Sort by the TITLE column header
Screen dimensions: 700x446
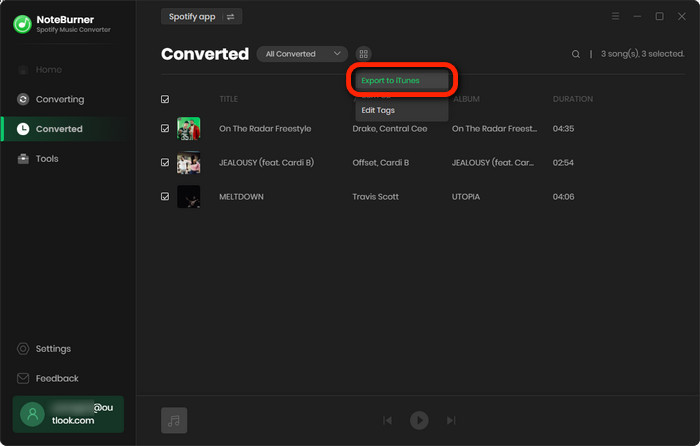tap(228, 99)
